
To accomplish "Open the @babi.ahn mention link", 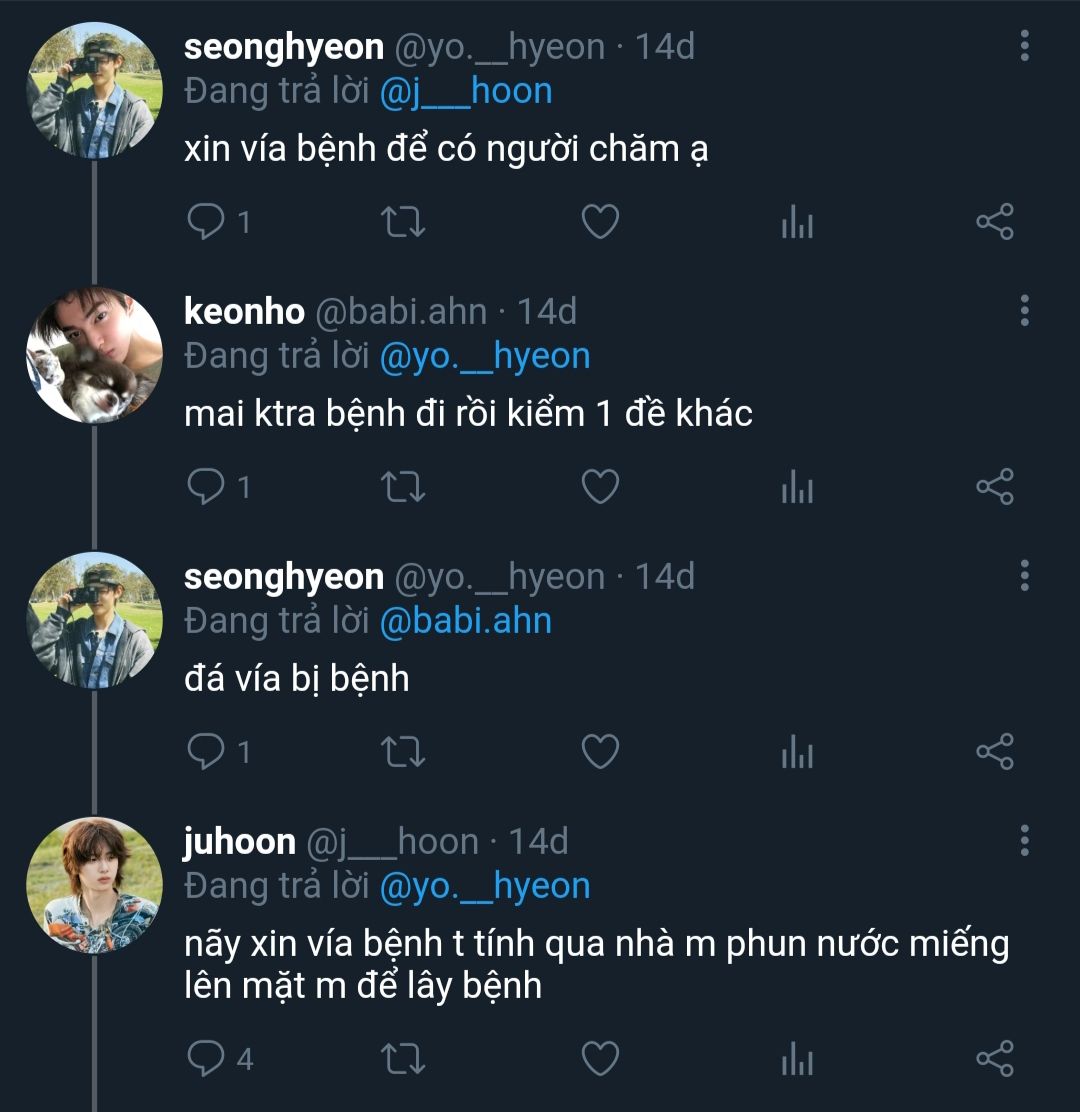I will coord(466,621).
